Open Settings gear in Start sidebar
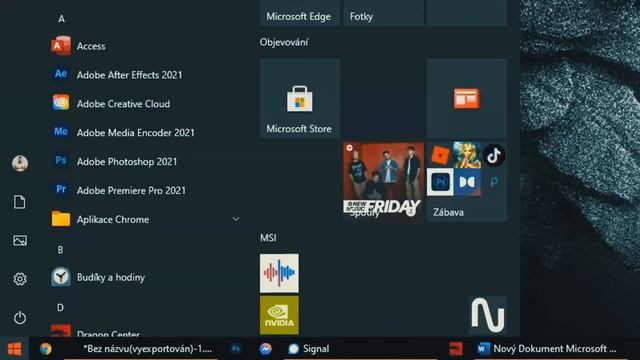 (x=20, y=279)
